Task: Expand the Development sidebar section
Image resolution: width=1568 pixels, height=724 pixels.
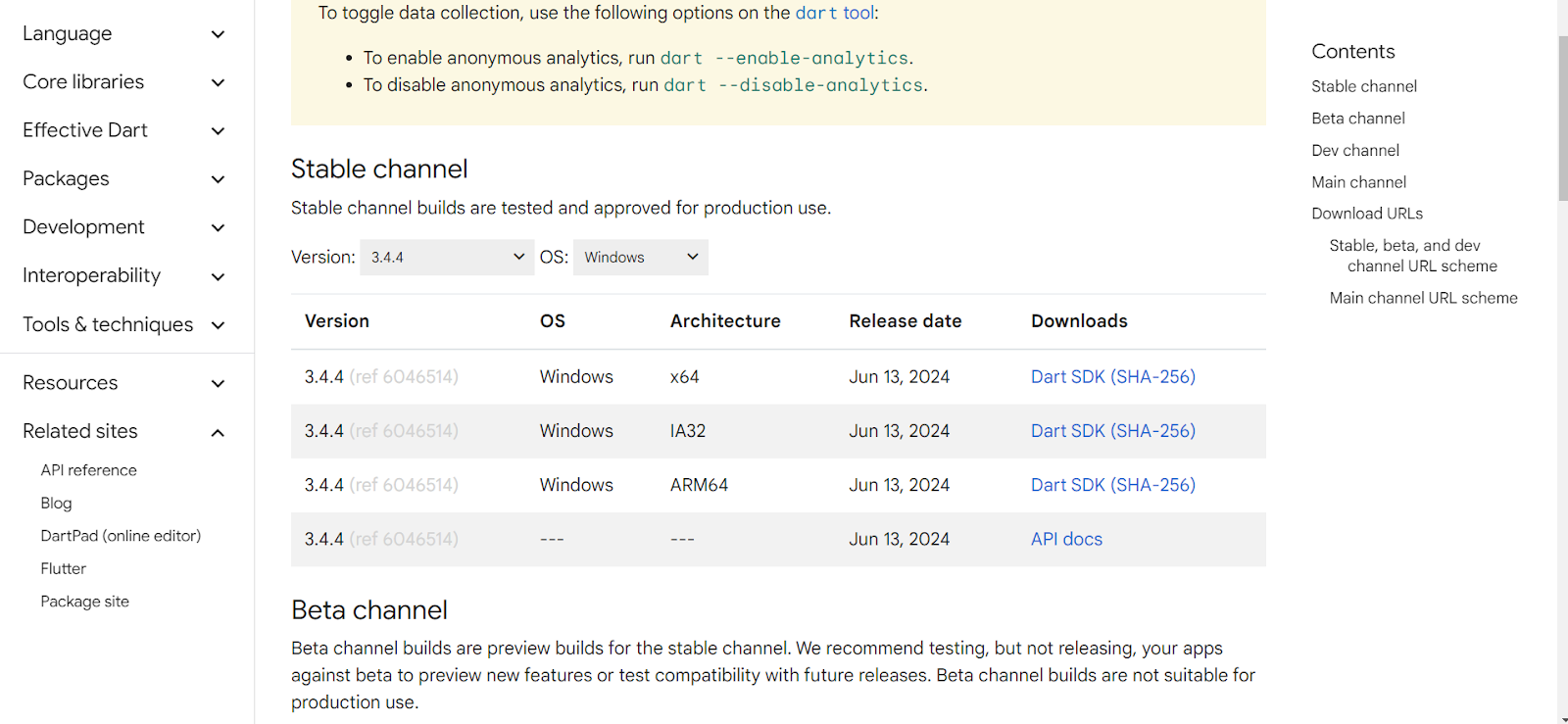Action: tap(123, 227)
